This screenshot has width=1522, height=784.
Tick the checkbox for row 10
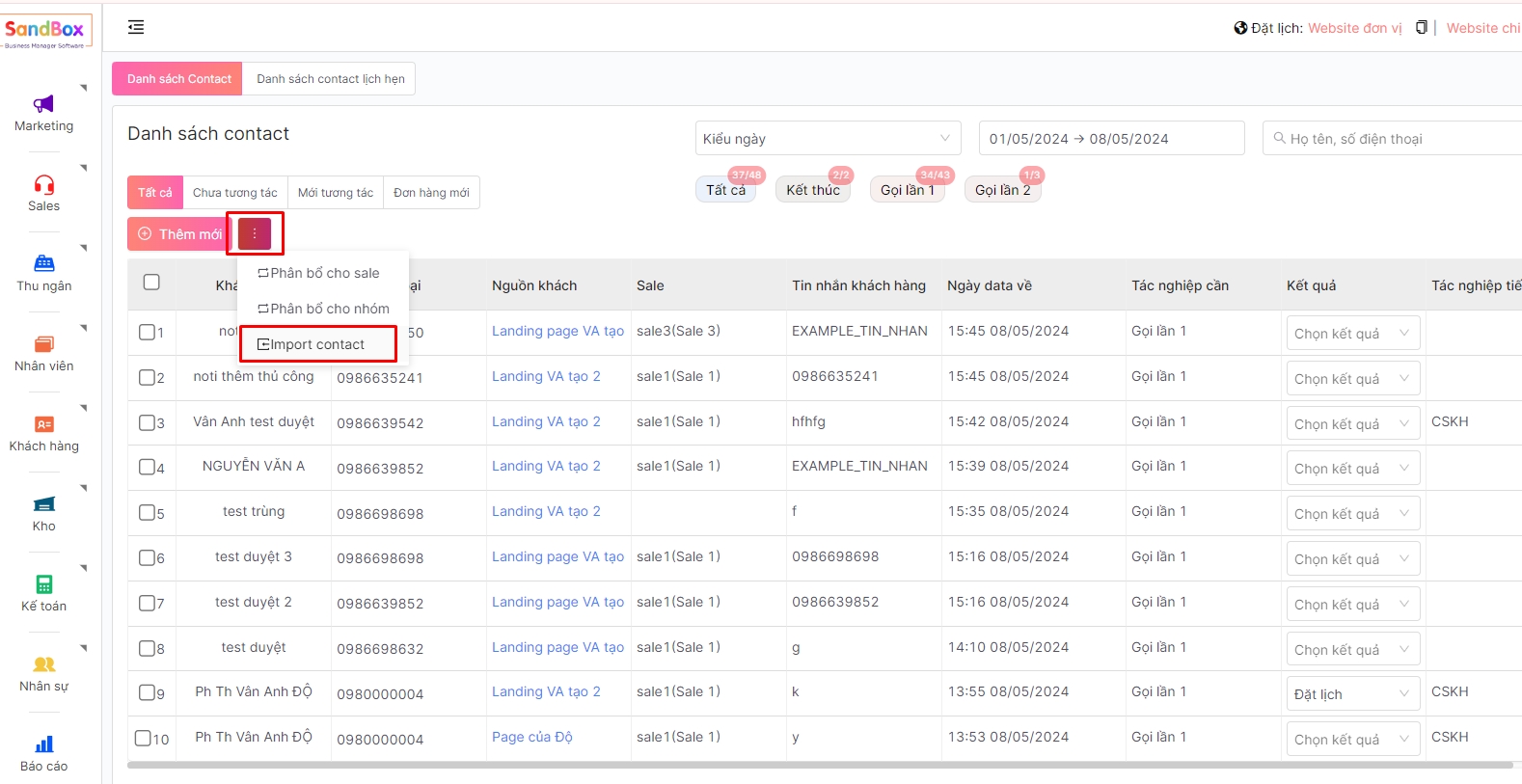point(144,739)
